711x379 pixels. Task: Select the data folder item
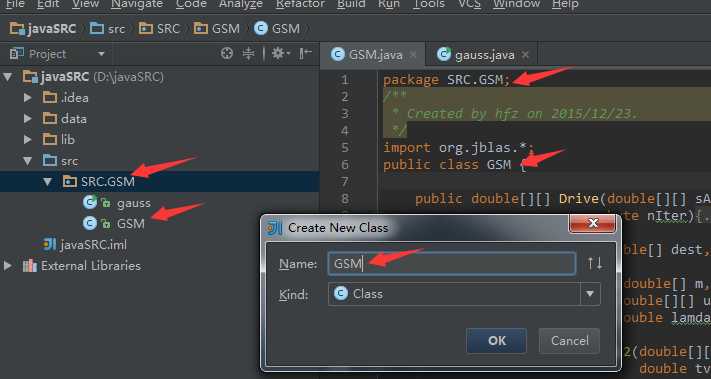(64, 119)
